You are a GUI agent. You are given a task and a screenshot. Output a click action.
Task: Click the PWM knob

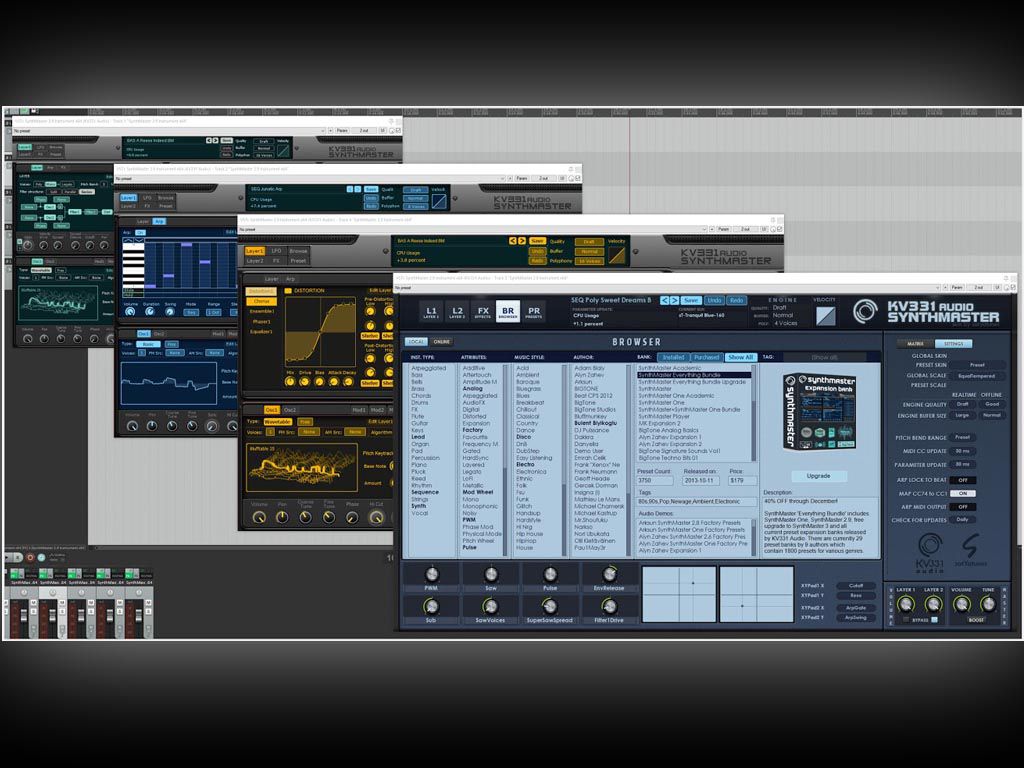pos(431,574)
